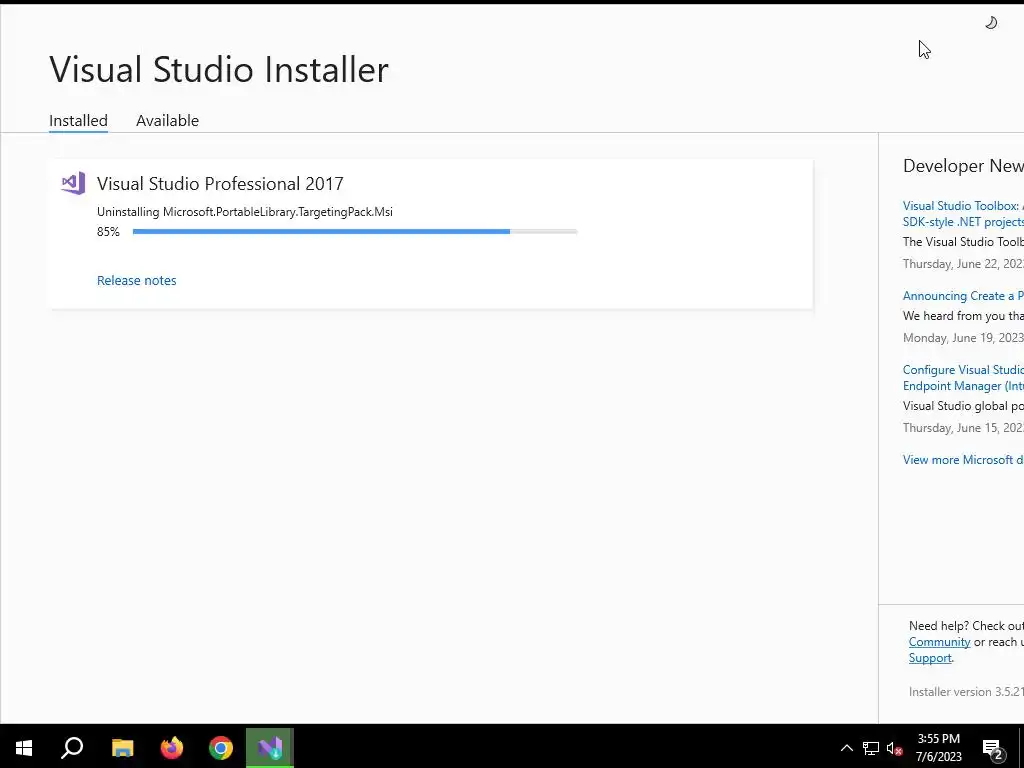1024x768 pixels.
Task: Click the Monday, June 19, 2023 date
Action: point(963,338)
